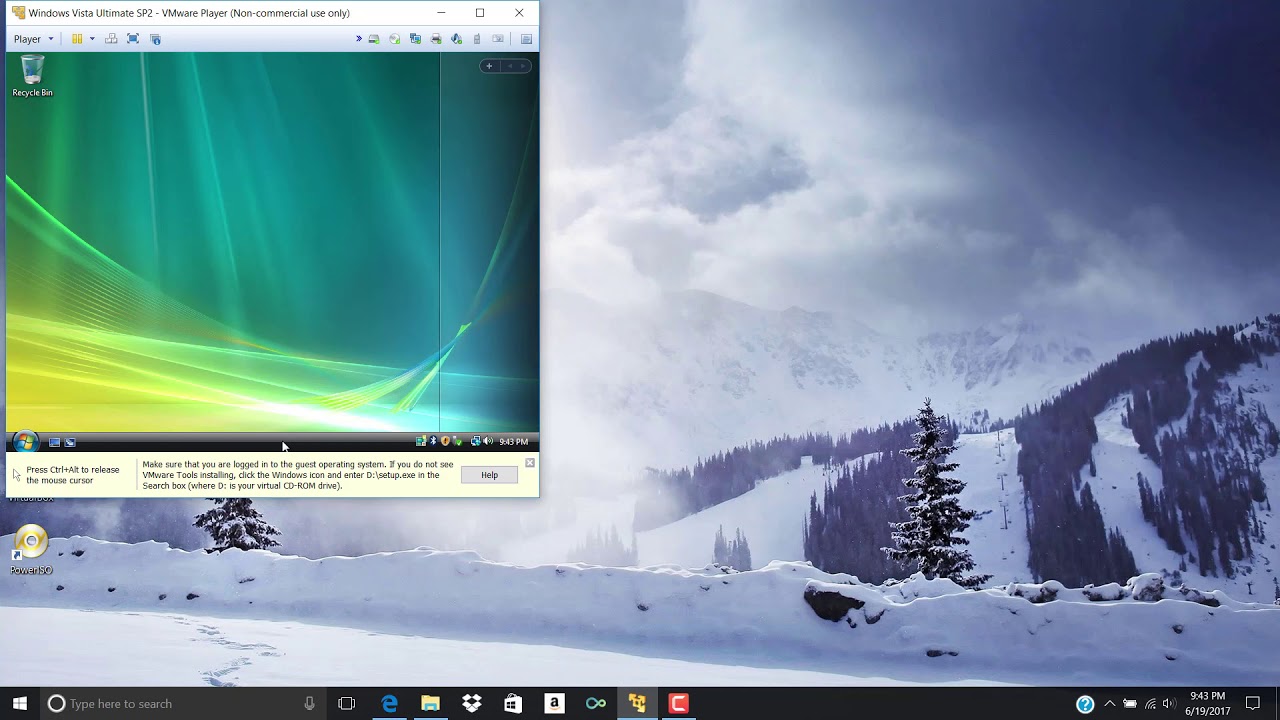This screenshot has height=720, width=1280.
Task: Expand the double-chevron device toolbar arrow
Action: point(358,39)
